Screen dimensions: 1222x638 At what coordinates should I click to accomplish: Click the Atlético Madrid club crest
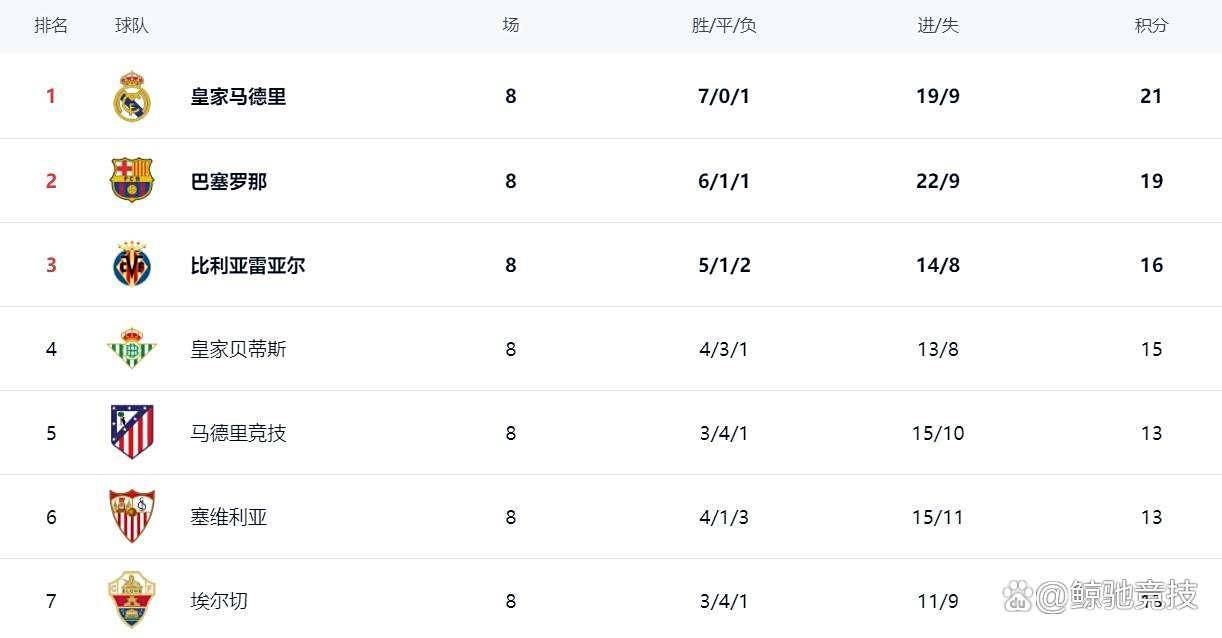click(x=132, y=432)
